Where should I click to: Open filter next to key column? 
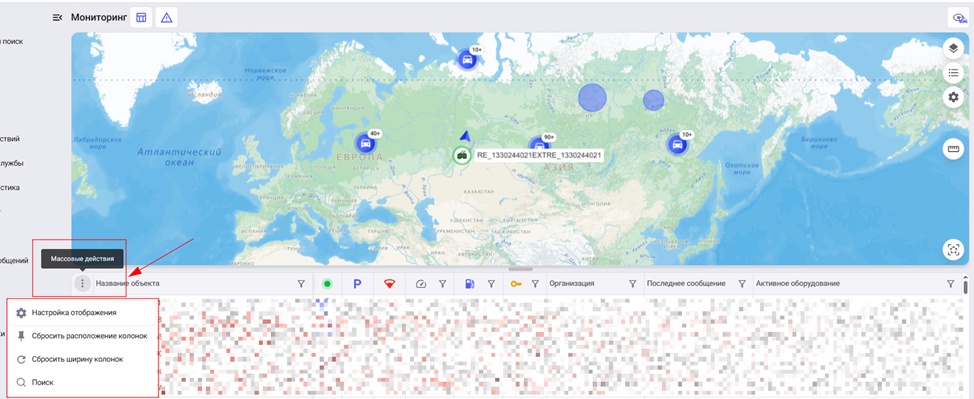[x=535, y=284]
